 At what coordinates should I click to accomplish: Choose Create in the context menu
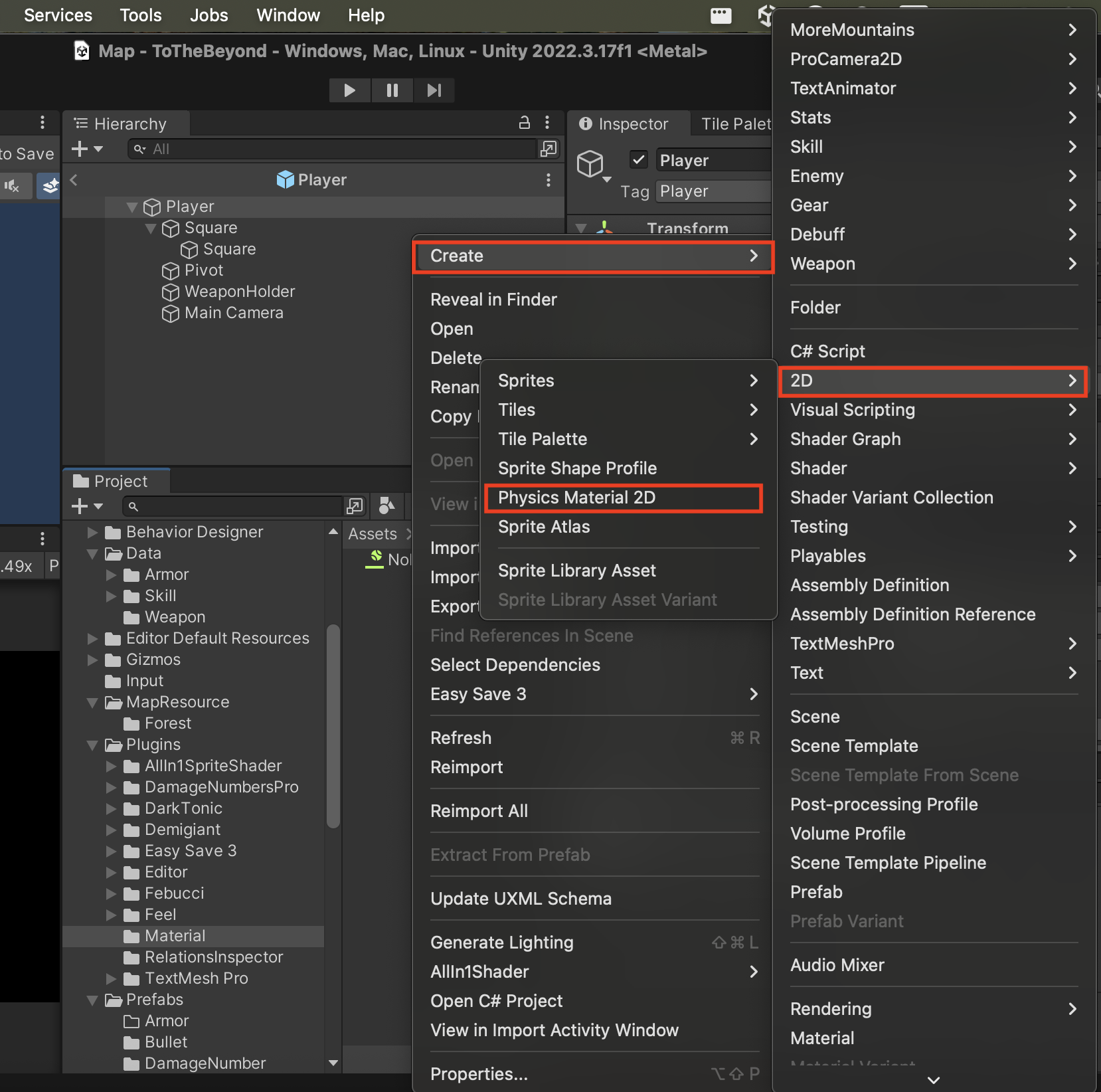click(594, 256)
